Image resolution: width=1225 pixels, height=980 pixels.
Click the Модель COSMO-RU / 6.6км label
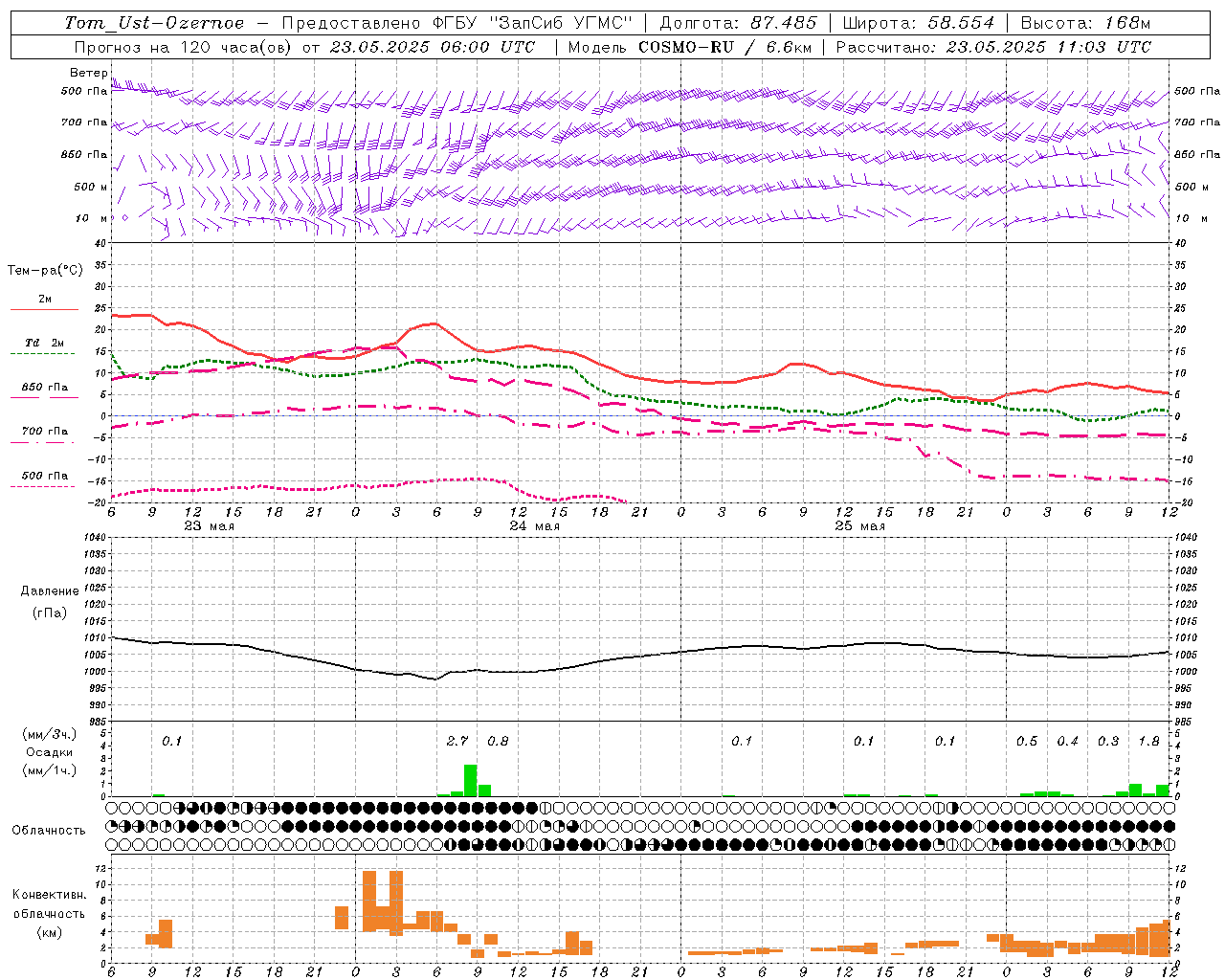(688, 47)
